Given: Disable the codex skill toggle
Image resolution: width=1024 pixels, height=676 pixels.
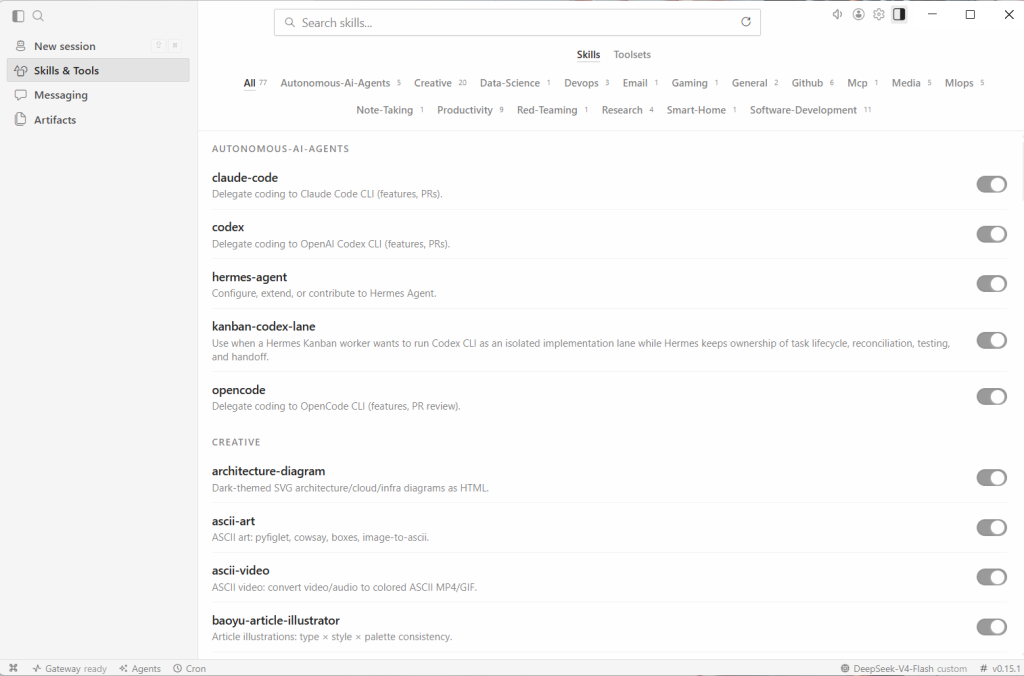Looking at the screenshot, I should (991, 234).
